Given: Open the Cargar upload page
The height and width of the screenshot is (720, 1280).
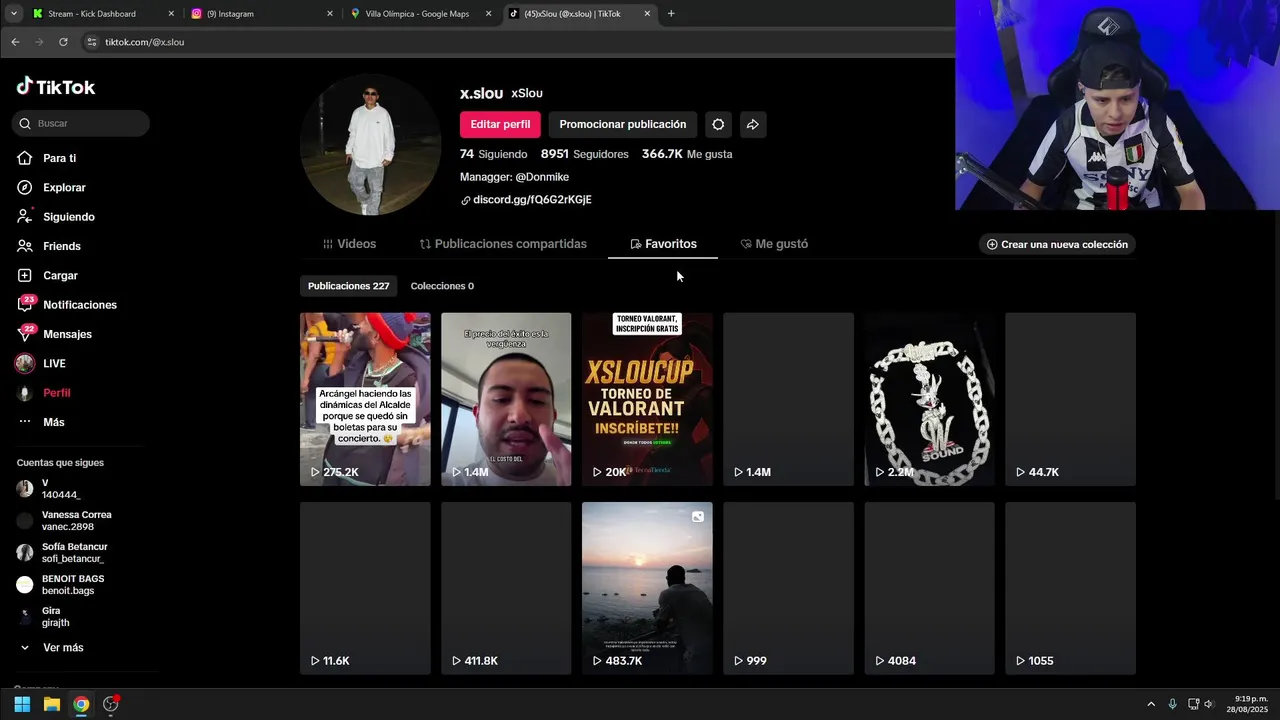Looking at the screenshot, I should tap(60, 275).
